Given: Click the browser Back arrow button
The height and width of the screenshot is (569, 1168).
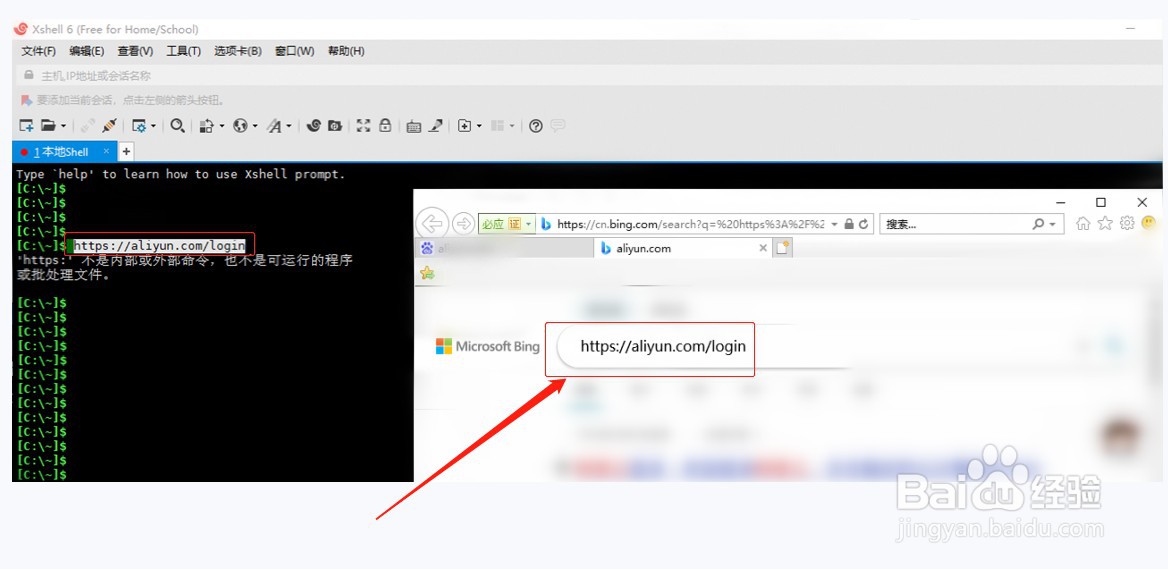Looking at the screenshot, I should pyautogui.click(x=431, y=223).
